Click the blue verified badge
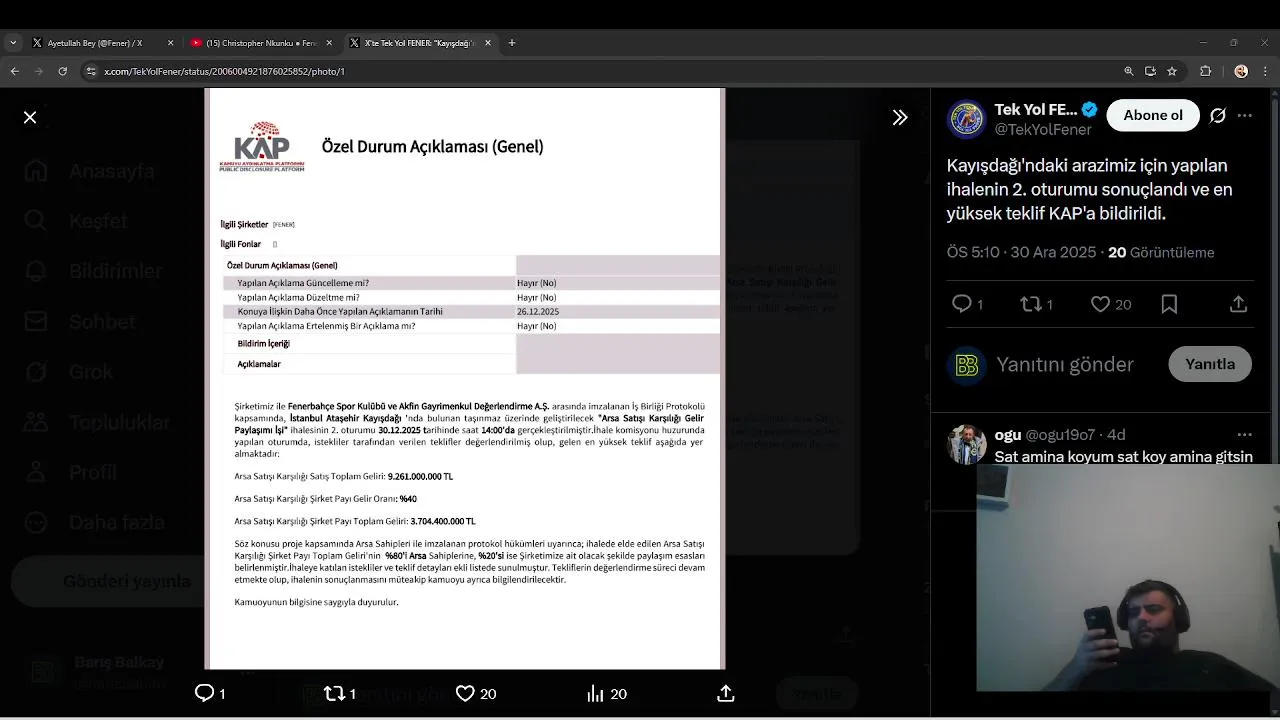Viewport: 1280px width, 720px height. (x=1089, y=110)
